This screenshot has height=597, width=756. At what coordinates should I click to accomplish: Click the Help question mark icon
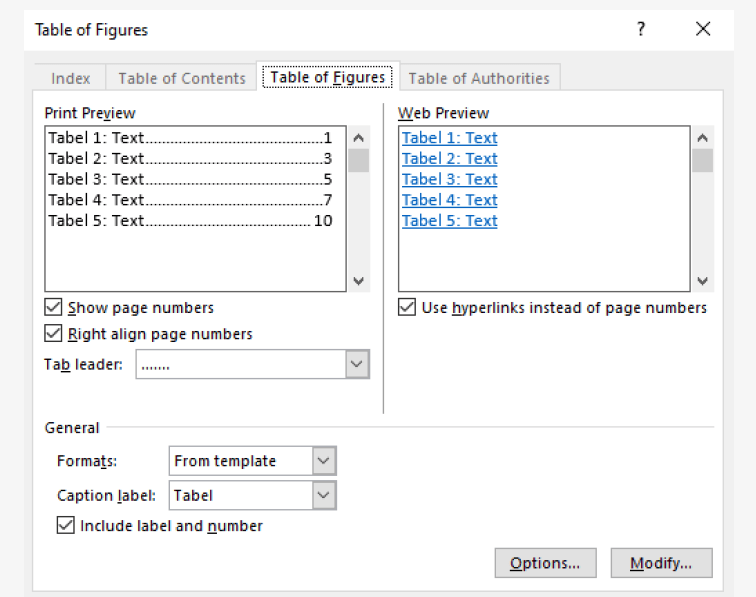click(x=641, y=30)
